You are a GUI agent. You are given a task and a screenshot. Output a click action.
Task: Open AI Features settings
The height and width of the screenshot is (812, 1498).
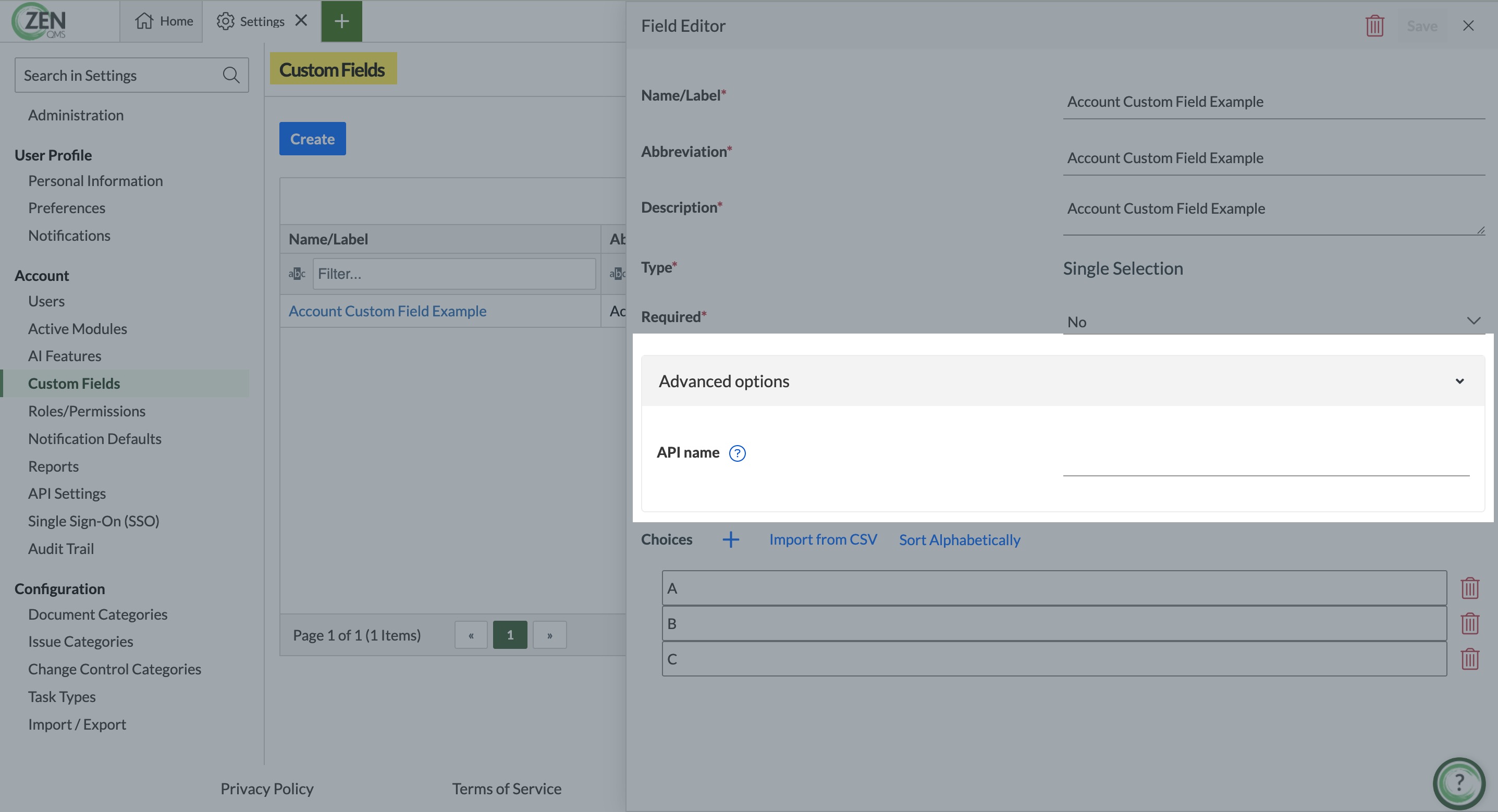click(65, 355)
